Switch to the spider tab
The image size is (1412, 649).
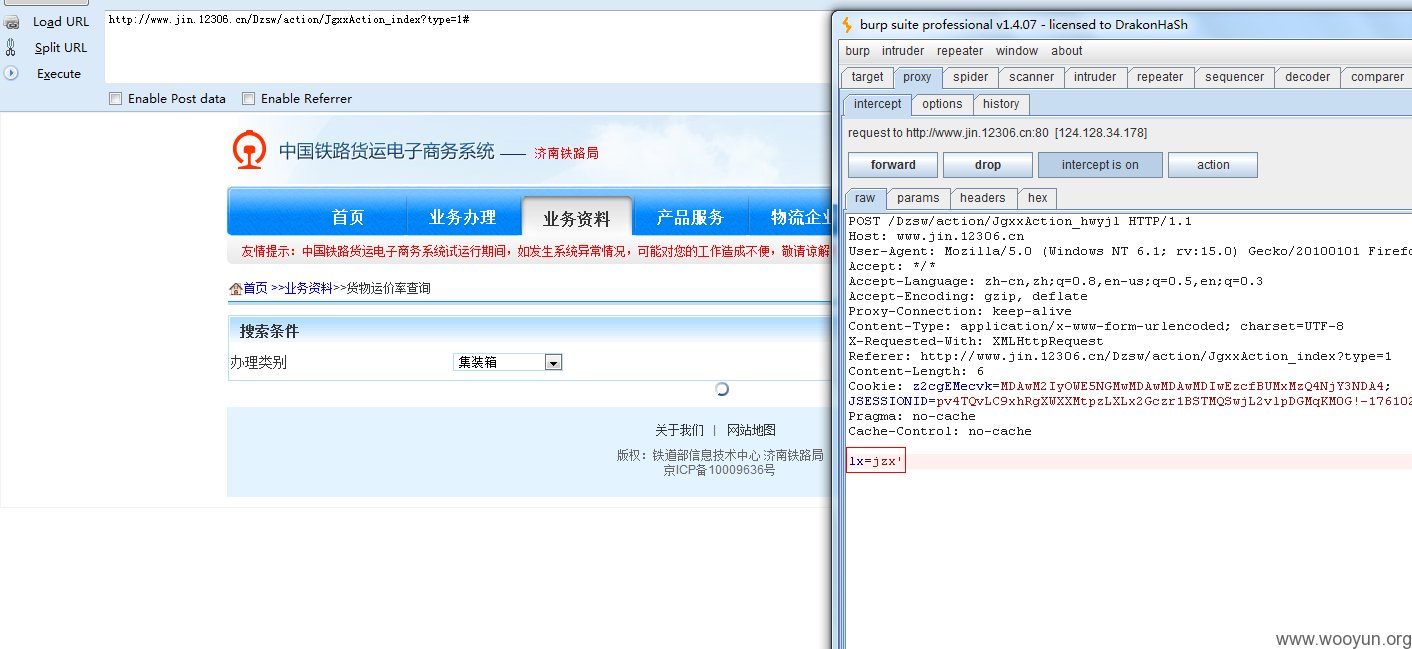pos(970,77)
